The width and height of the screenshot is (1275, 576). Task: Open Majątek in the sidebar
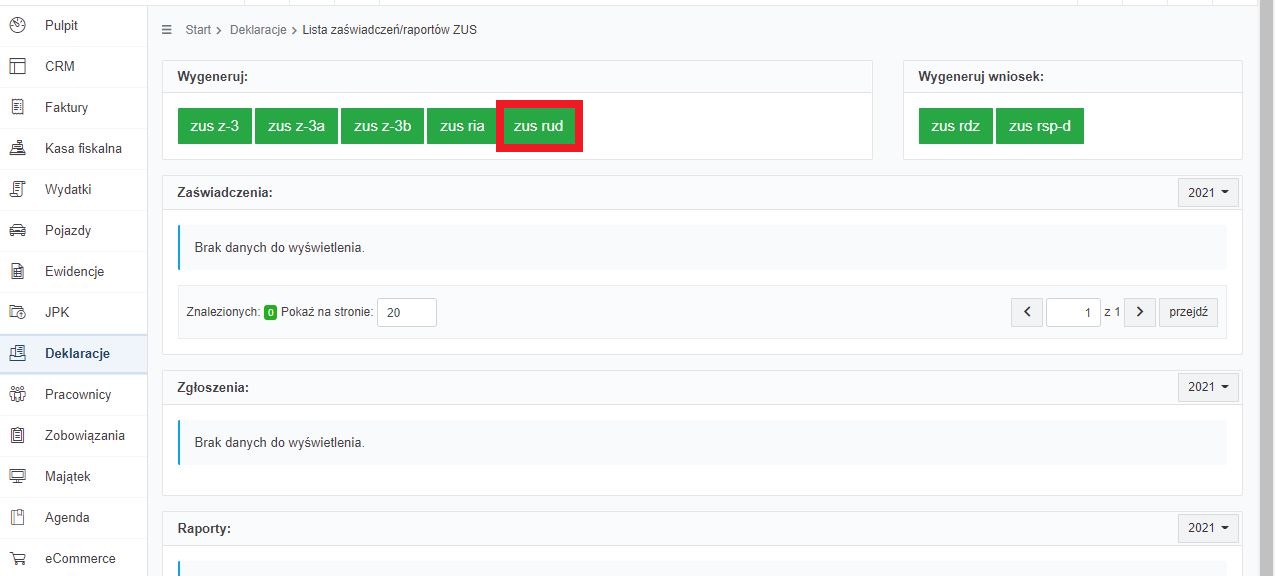pos(73,476)
